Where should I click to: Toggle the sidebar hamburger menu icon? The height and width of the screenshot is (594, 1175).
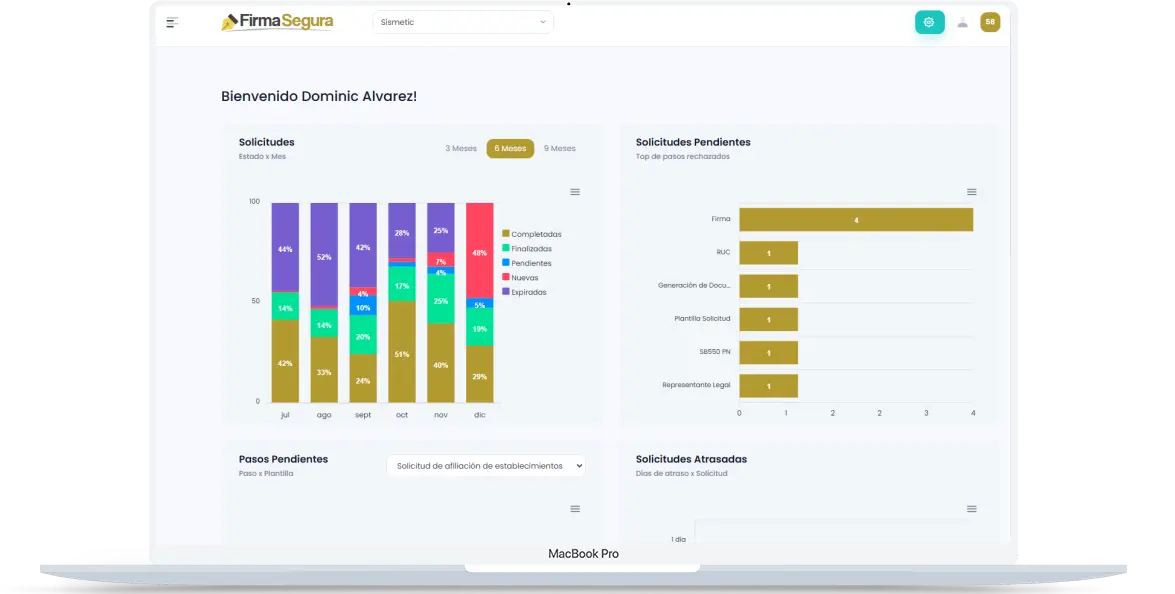click(x=172, y=22)
